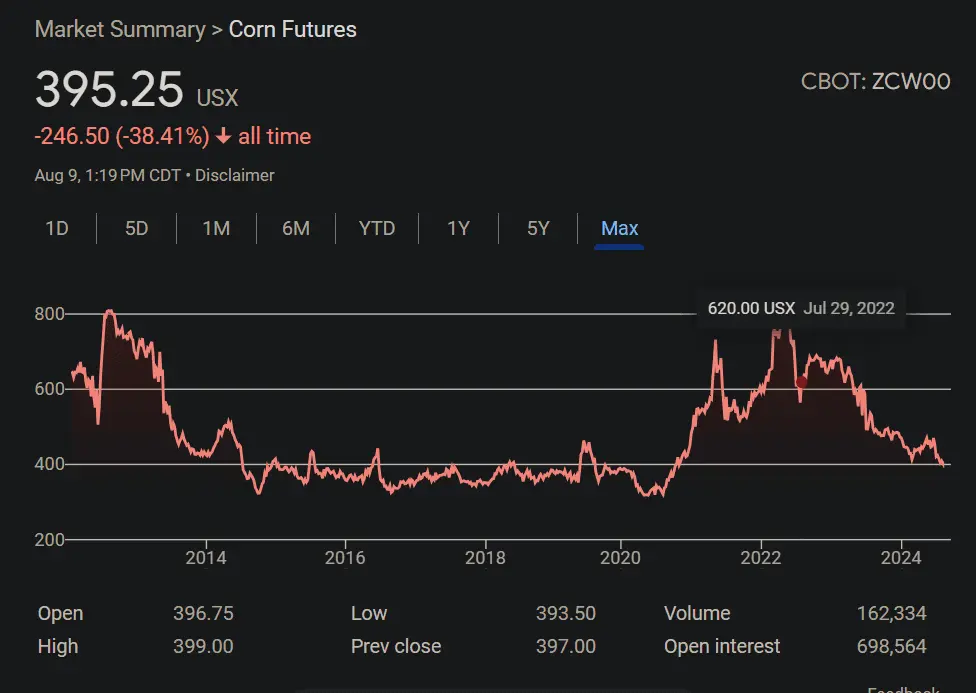
Task: Switch to the 6M time range
Action: click(x=296, y=228)
